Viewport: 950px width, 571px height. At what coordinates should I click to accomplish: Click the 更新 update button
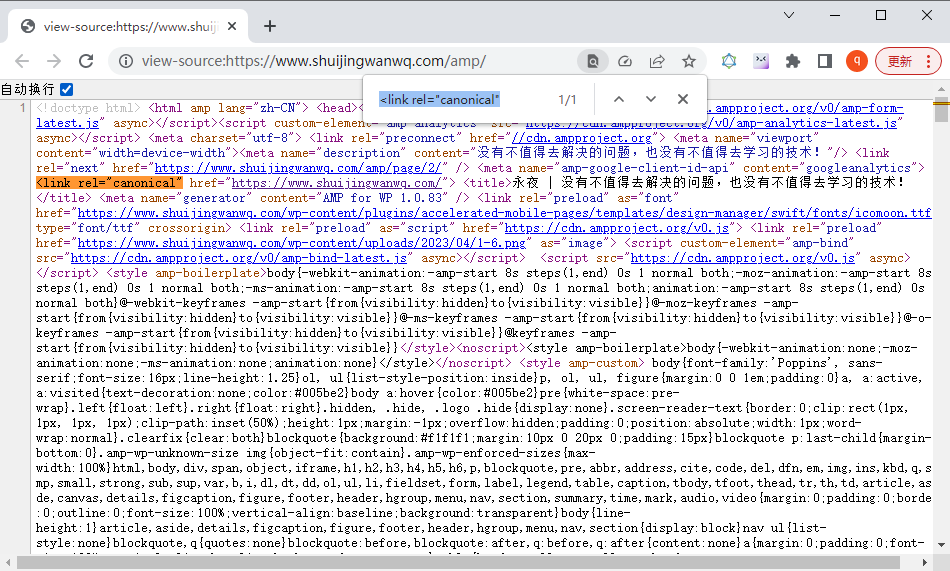[900, 61]
